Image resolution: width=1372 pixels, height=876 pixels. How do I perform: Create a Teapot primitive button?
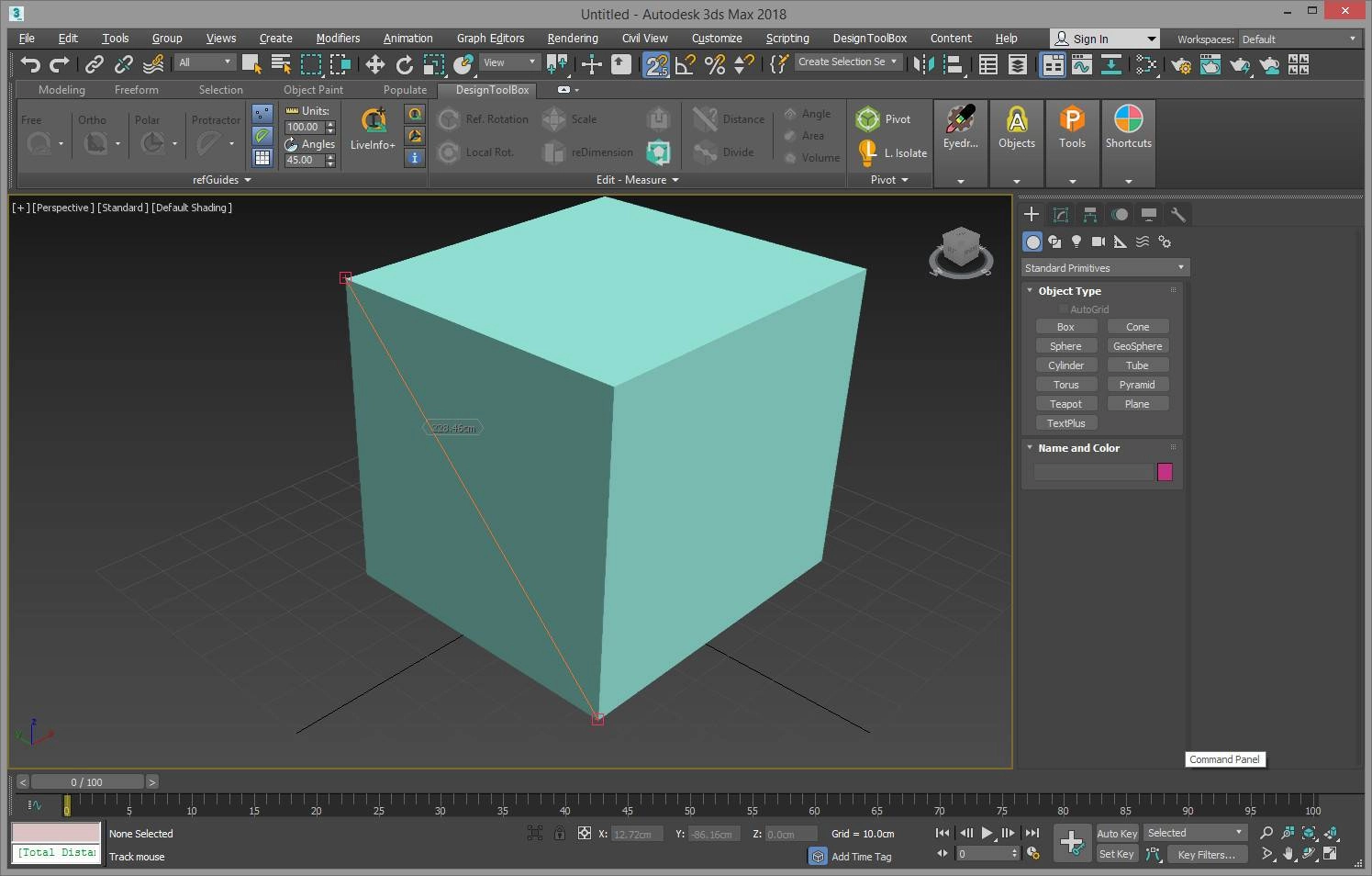click(x=1065, y=404)
